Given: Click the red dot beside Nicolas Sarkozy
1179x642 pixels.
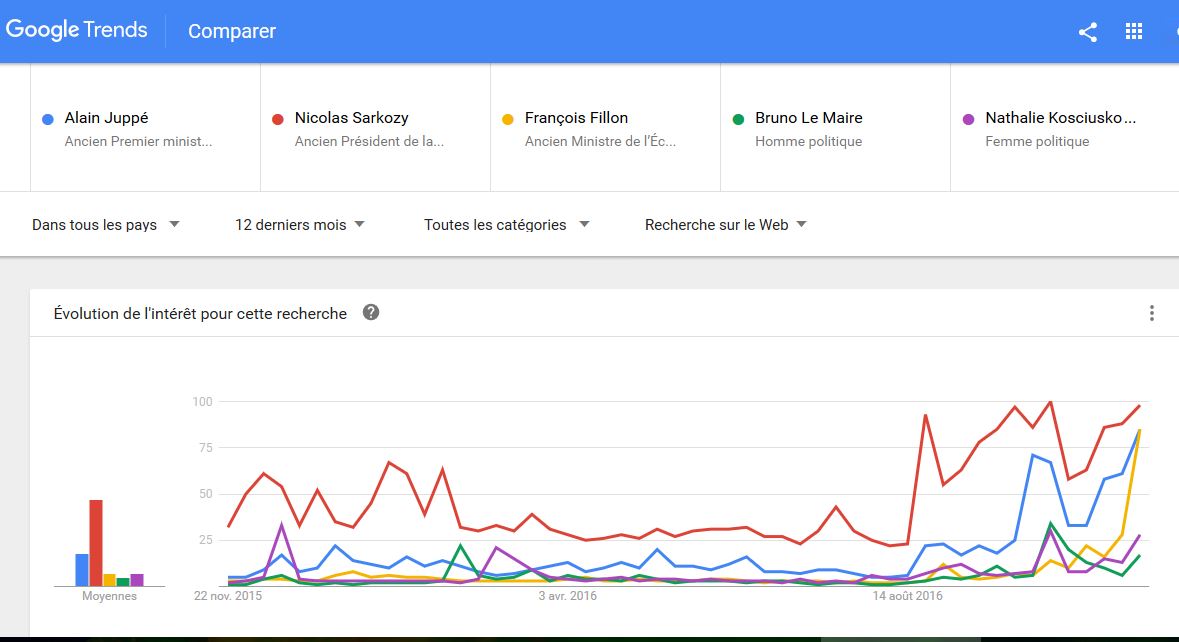Looking at the screenshot, I should [x=277, y=119].
